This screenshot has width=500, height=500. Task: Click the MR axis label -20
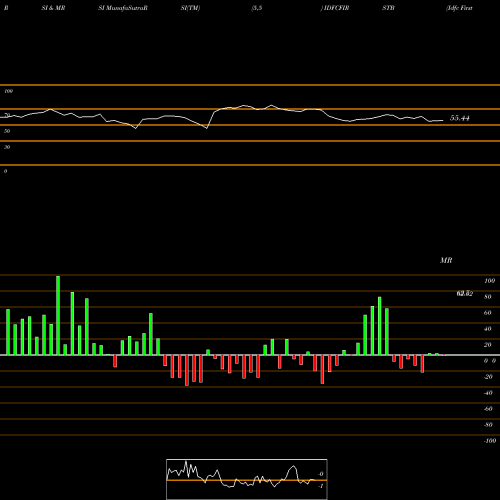488,377
